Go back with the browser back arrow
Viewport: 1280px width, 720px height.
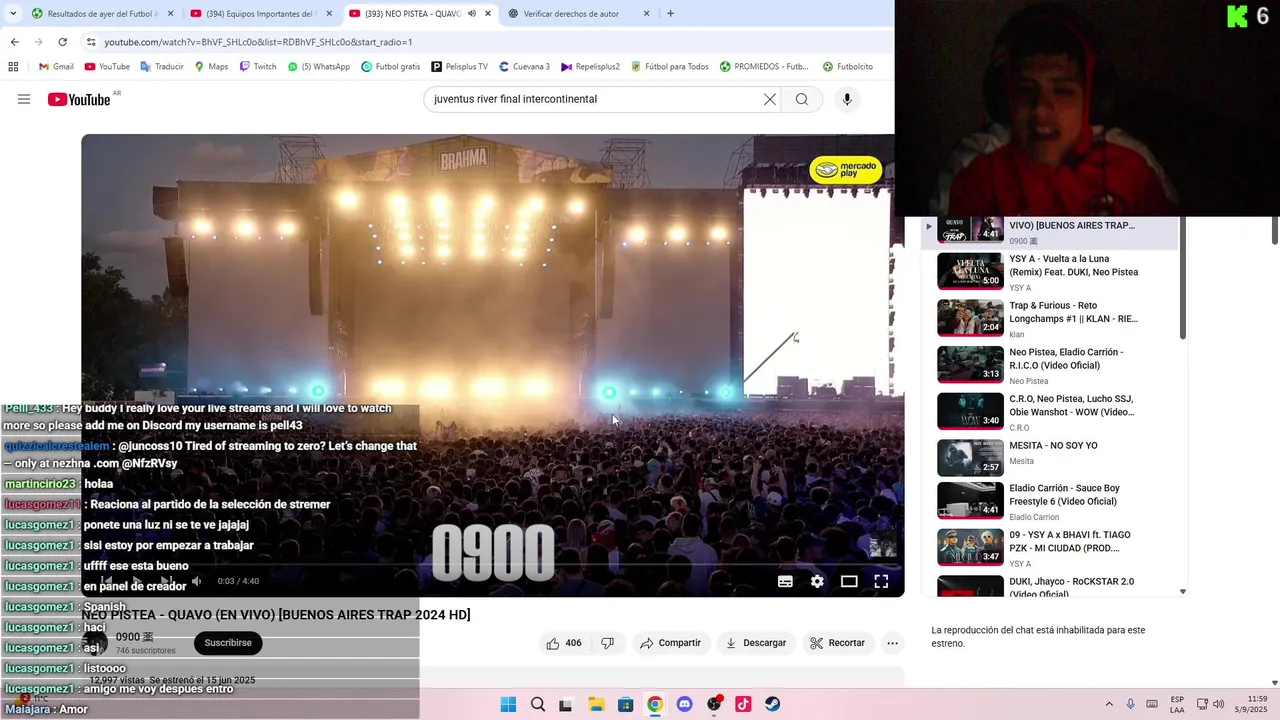pyautogui.click(x=14, y=42)
